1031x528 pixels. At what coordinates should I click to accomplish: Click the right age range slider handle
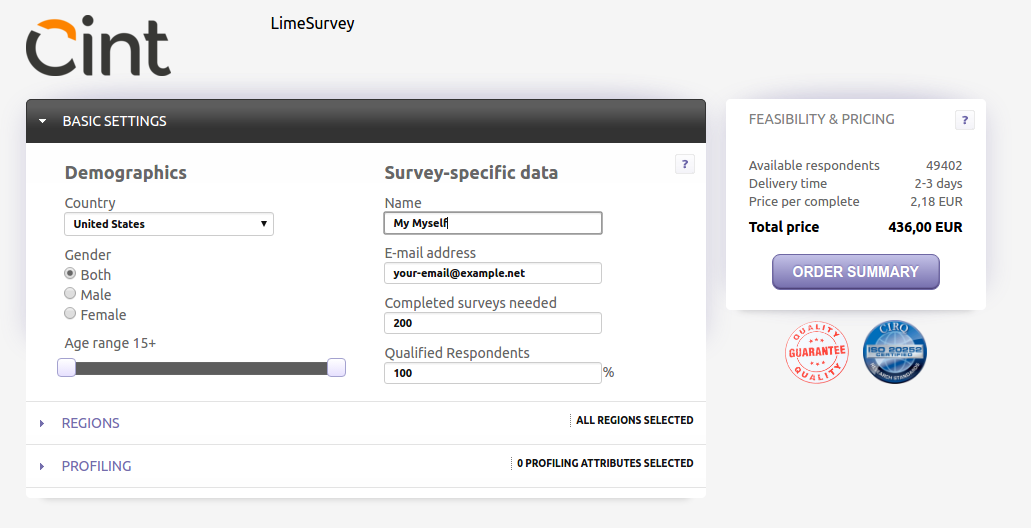pyautogui.click(x=337, y=368)
